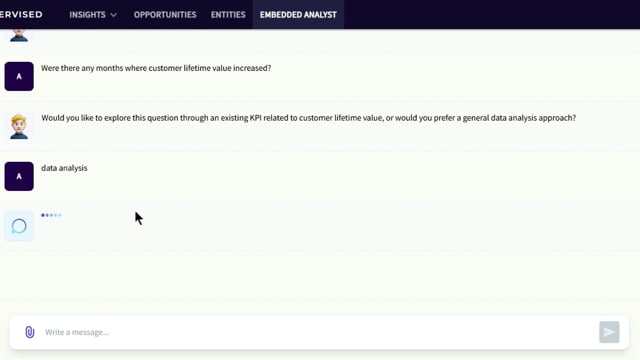Click the chat bubble loading avatar icon

[19, 226]
